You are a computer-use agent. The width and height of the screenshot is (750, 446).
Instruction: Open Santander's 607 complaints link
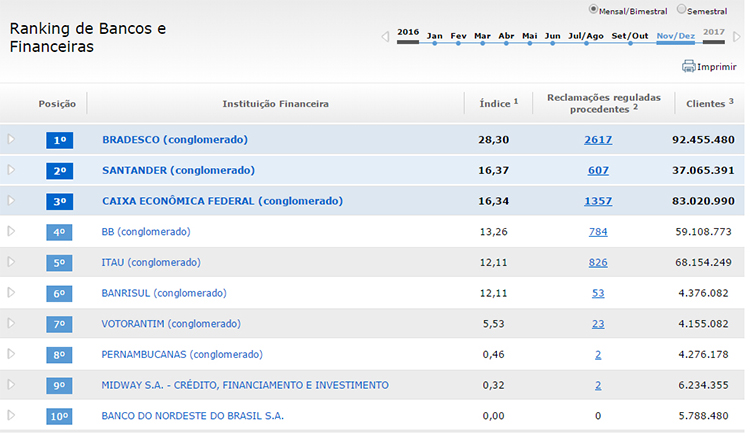coord(598,170)
